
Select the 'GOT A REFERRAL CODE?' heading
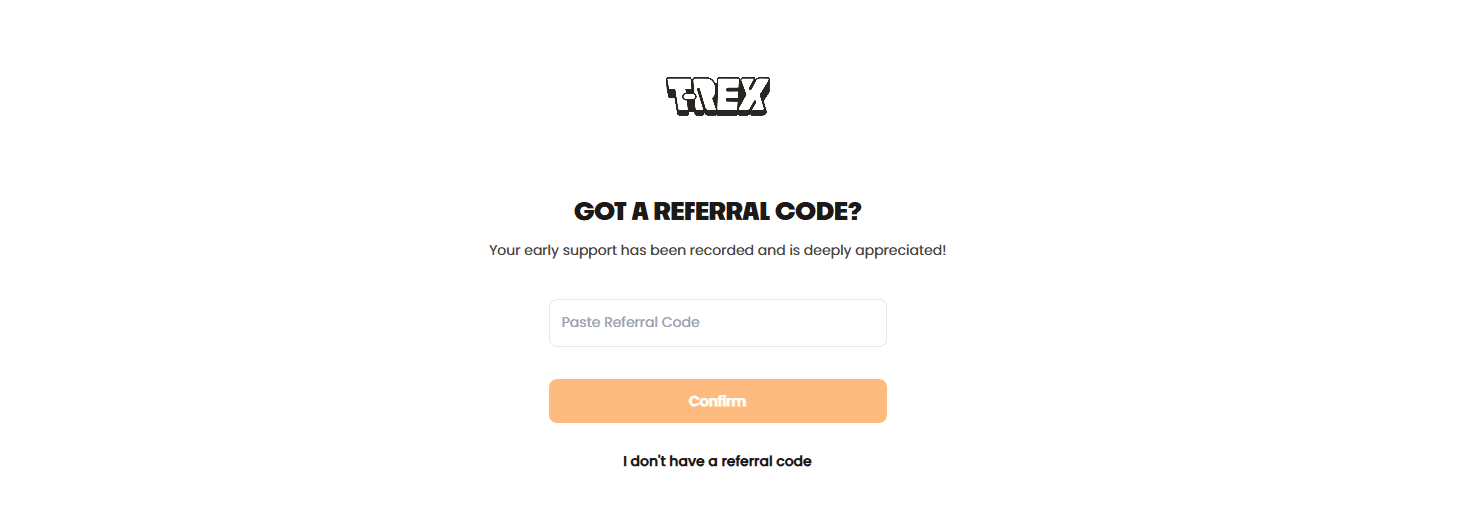[717, 212]
